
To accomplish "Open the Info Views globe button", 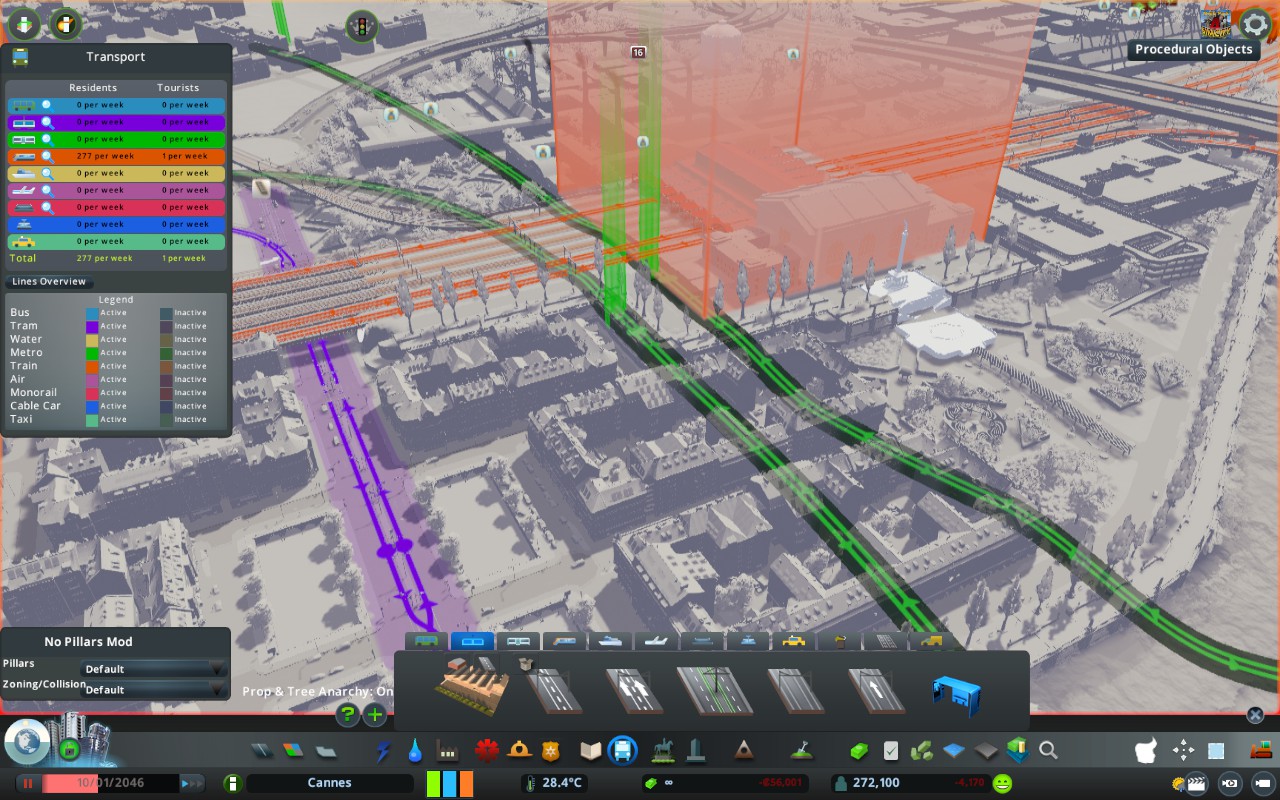I will tap(27, 741).
